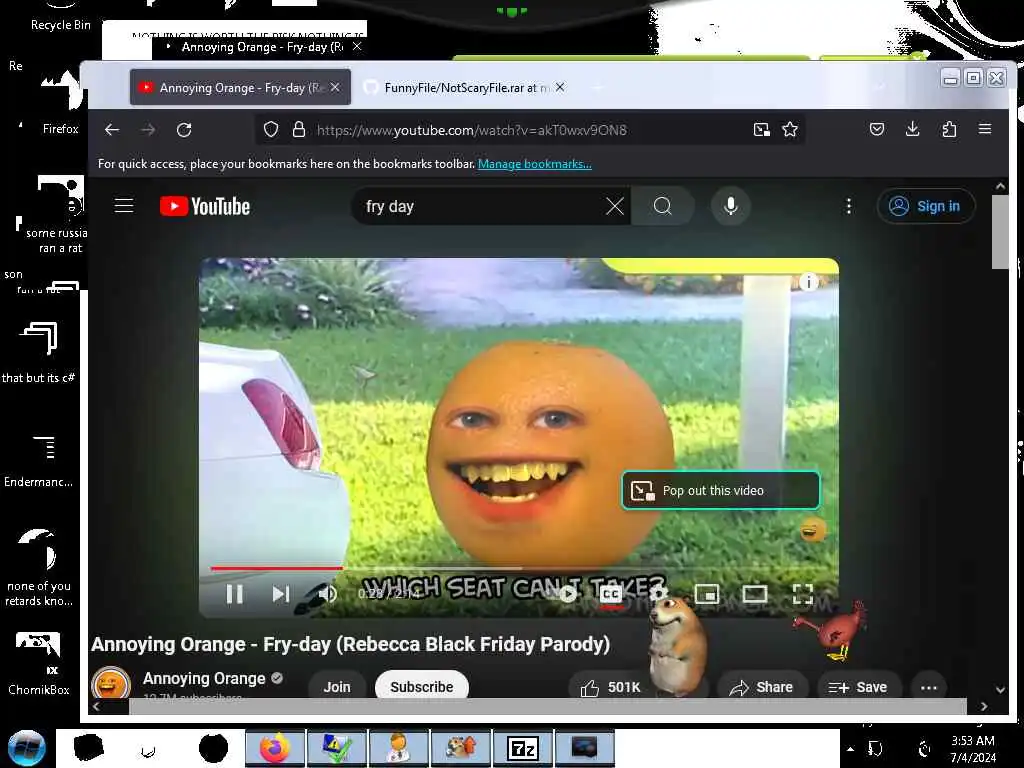Open the that but its c# icon

[39, 353]
